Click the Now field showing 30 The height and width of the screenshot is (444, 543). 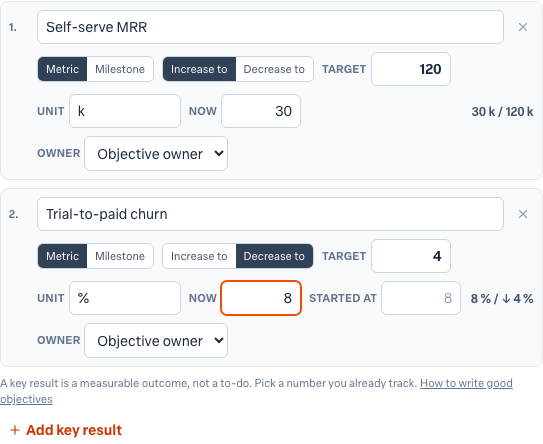261,111
